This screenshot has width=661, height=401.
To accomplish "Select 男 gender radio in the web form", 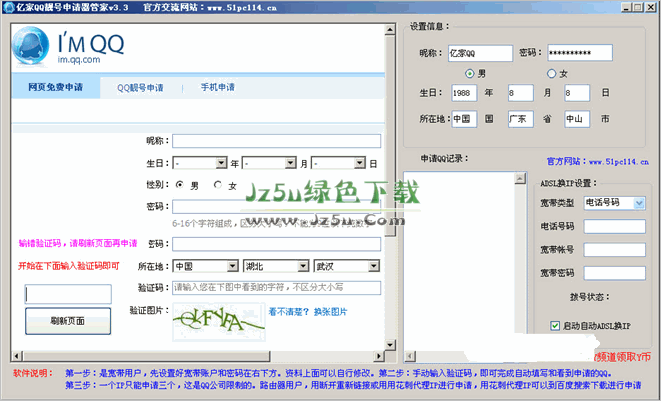I will tap(180, 185).
